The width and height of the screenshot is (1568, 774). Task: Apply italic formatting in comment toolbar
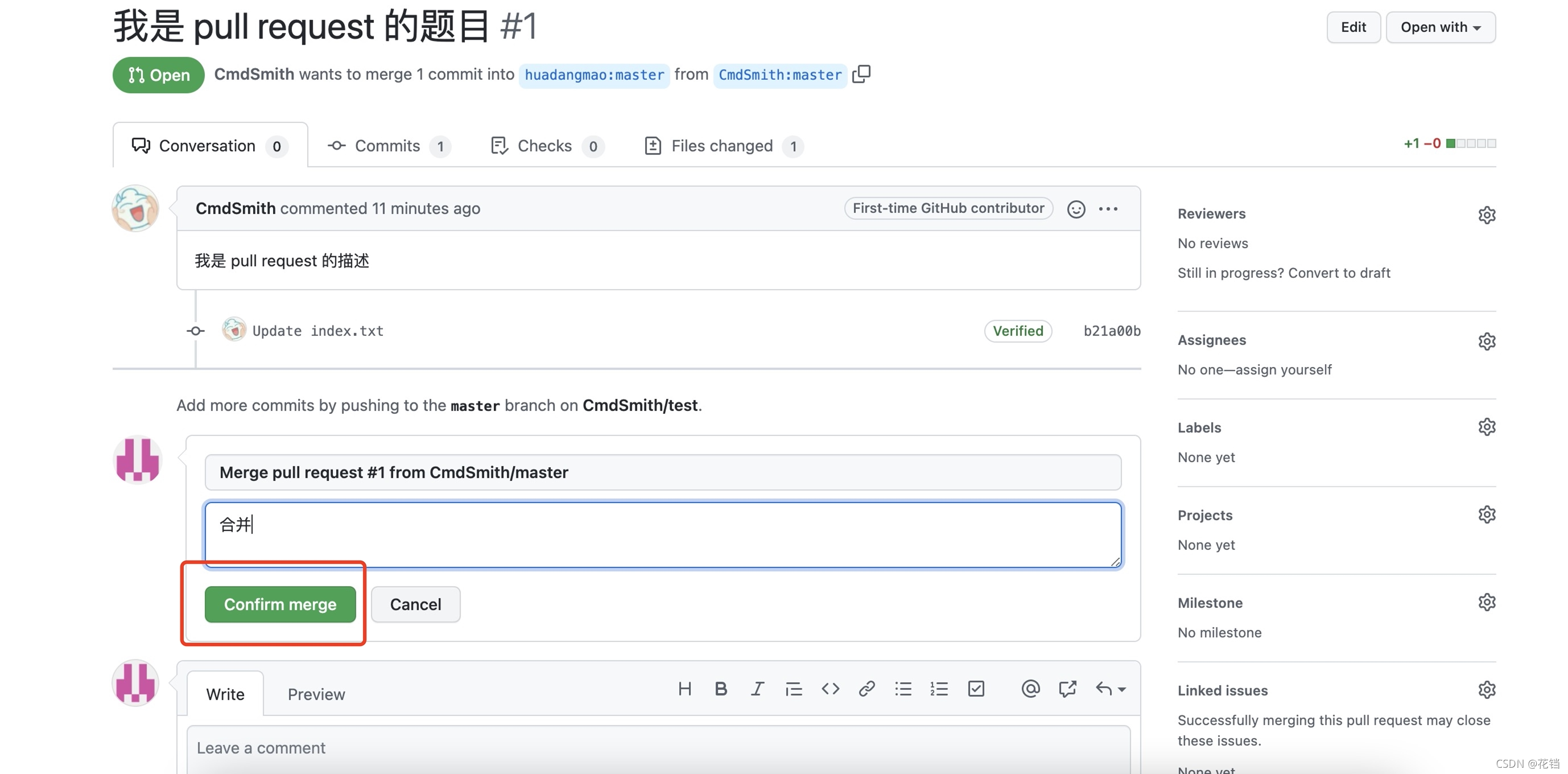pos(757,689)
